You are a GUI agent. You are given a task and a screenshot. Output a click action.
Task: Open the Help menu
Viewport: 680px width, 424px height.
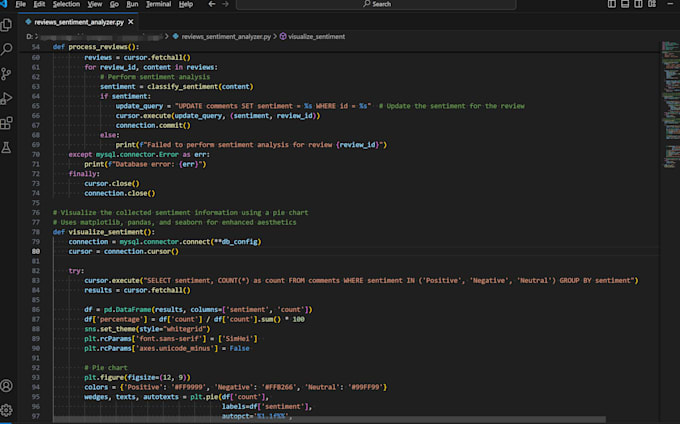click(x=186, y=4)
